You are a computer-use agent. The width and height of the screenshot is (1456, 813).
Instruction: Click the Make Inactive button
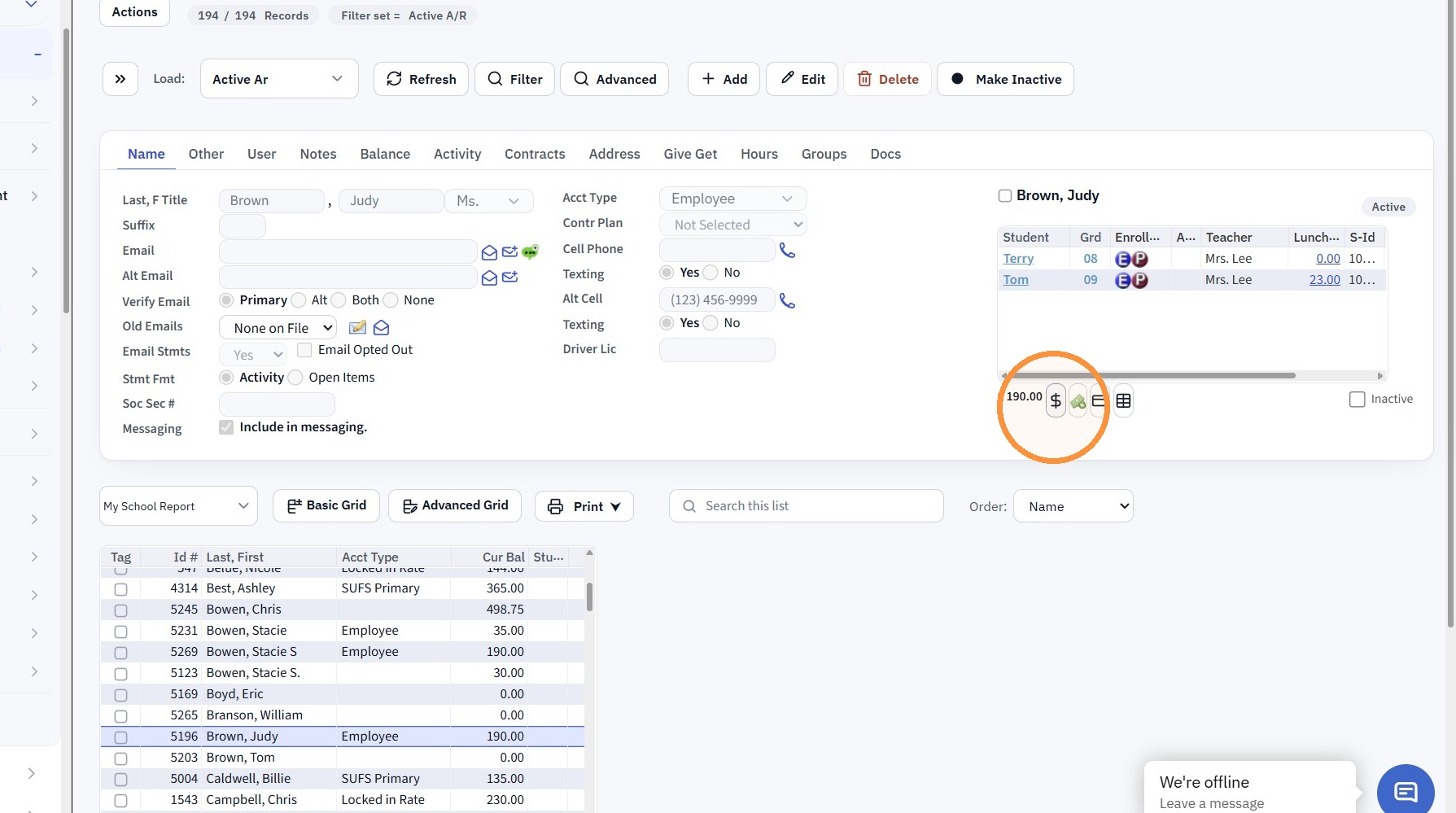pyautogui.click(x=1005, y=79)
